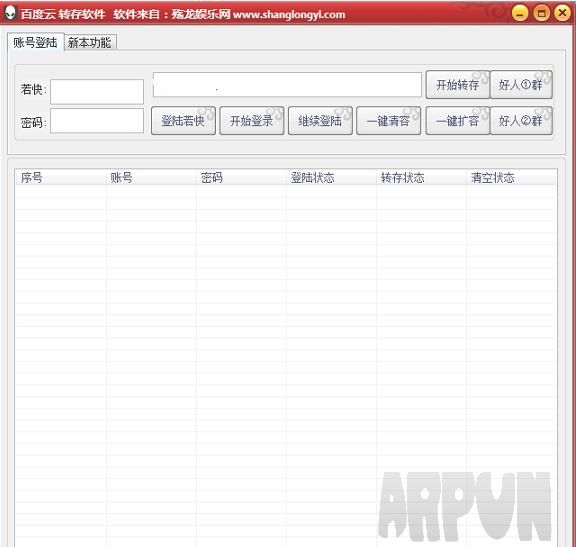Switch to the 账号登陆 tab

tap(35, 42)
